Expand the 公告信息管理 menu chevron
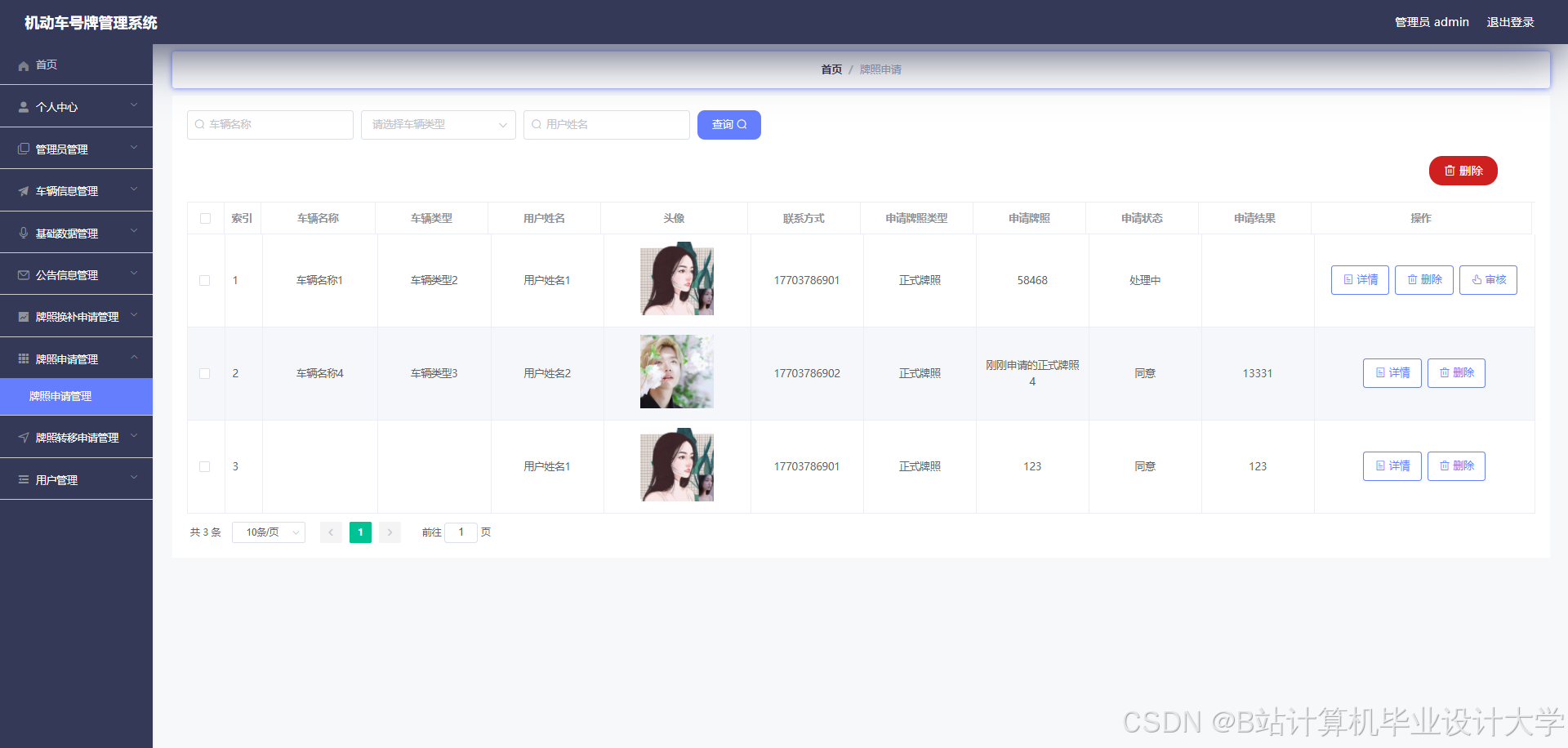The image size is (1568, 748). pyautogui.click(x=134, y=274)
